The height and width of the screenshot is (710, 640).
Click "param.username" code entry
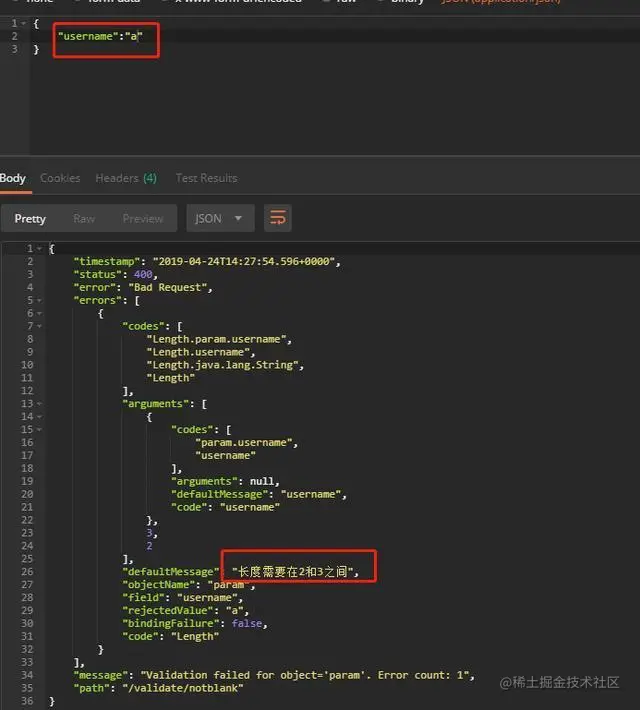click(244, 442)
